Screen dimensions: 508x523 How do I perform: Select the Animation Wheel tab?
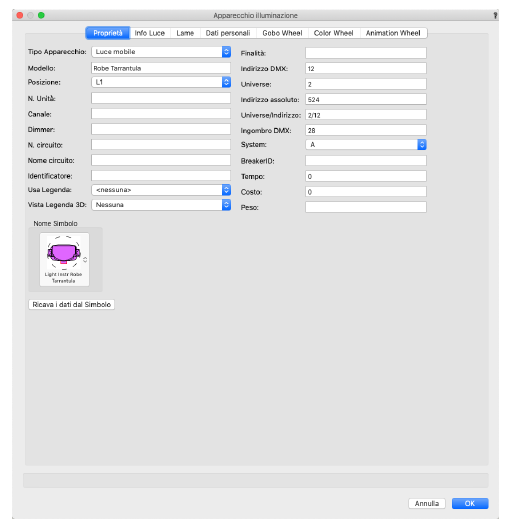(x=393, y=33)
